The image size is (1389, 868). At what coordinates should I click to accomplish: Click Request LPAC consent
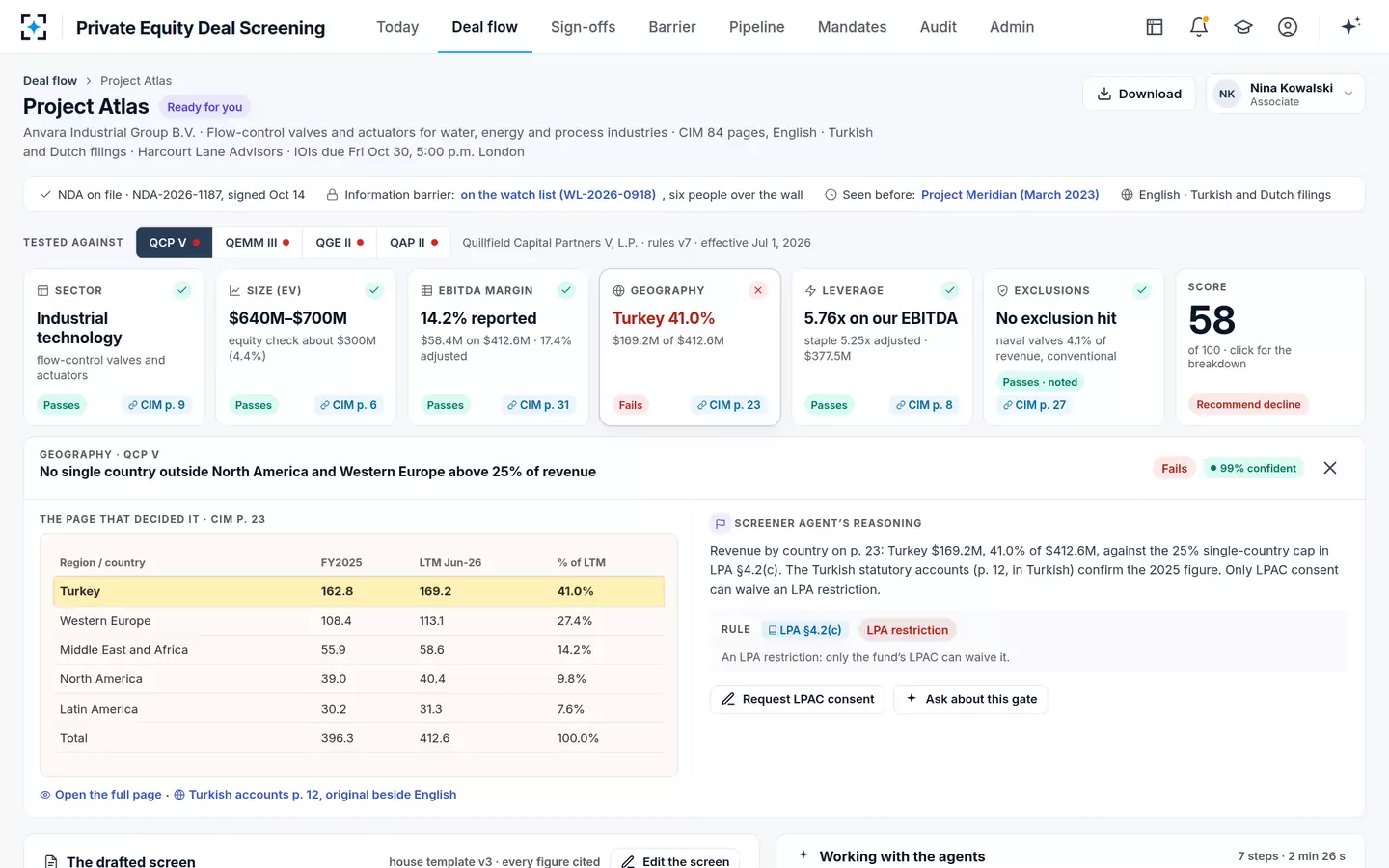pos(798,699)
